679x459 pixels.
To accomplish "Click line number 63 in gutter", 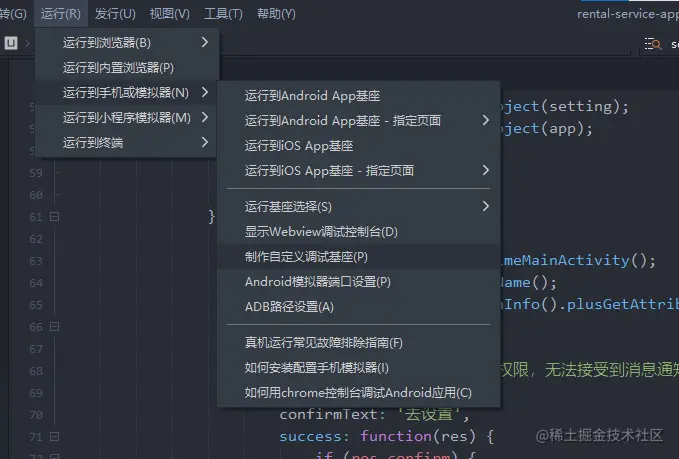I will [36, 261].
